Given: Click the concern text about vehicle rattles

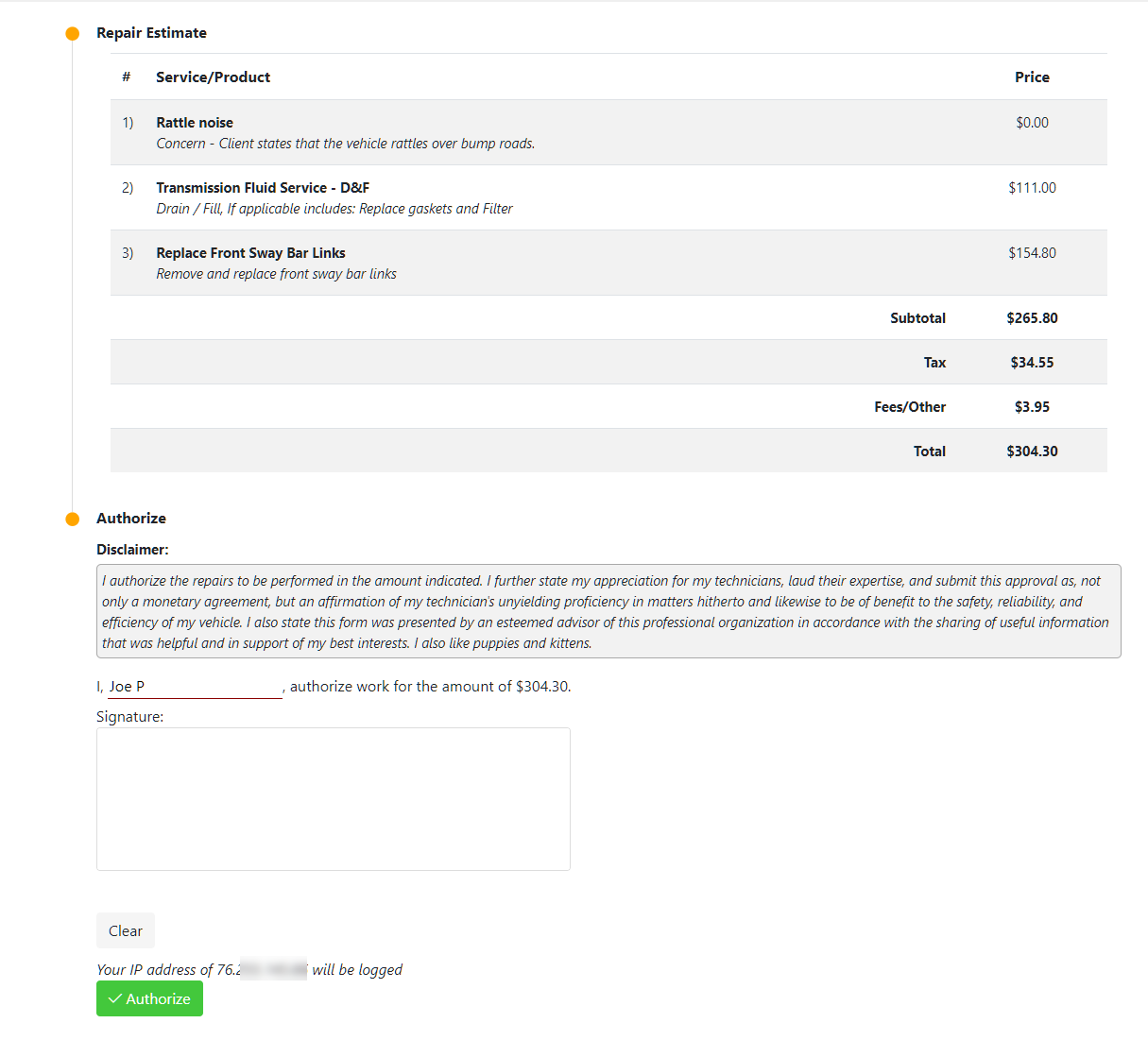Looking at the screenshot, I should (346, 144).
